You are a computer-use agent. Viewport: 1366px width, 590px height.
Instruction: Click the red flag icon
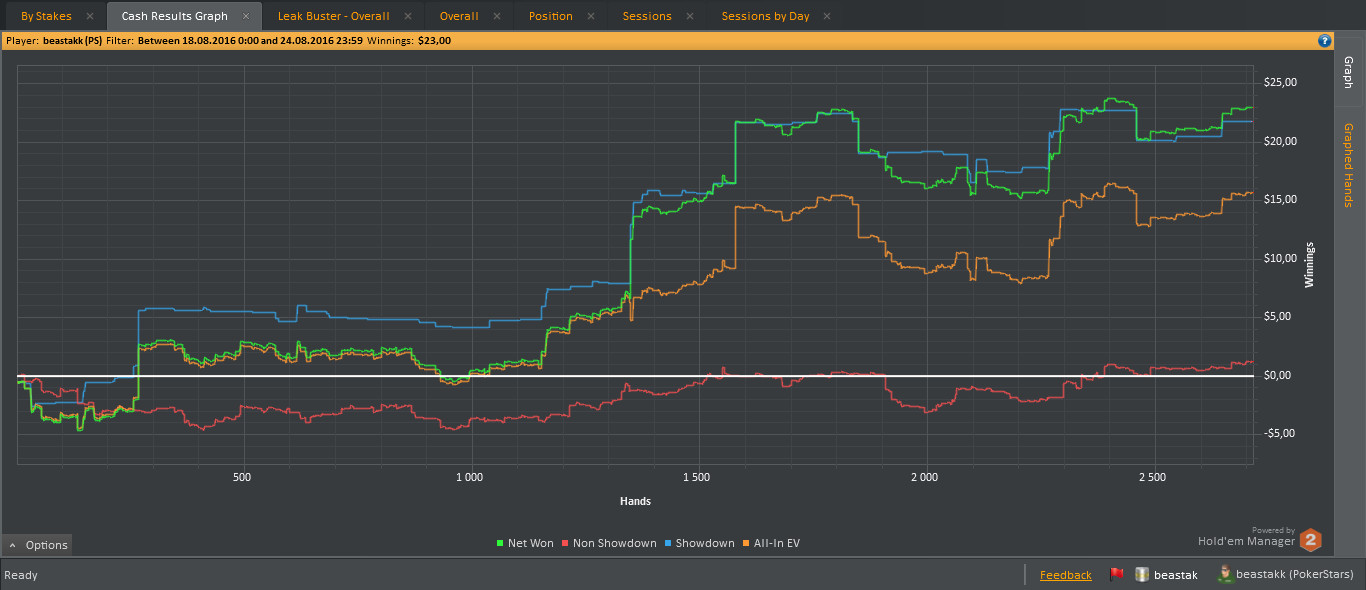tap(1117, 574)
